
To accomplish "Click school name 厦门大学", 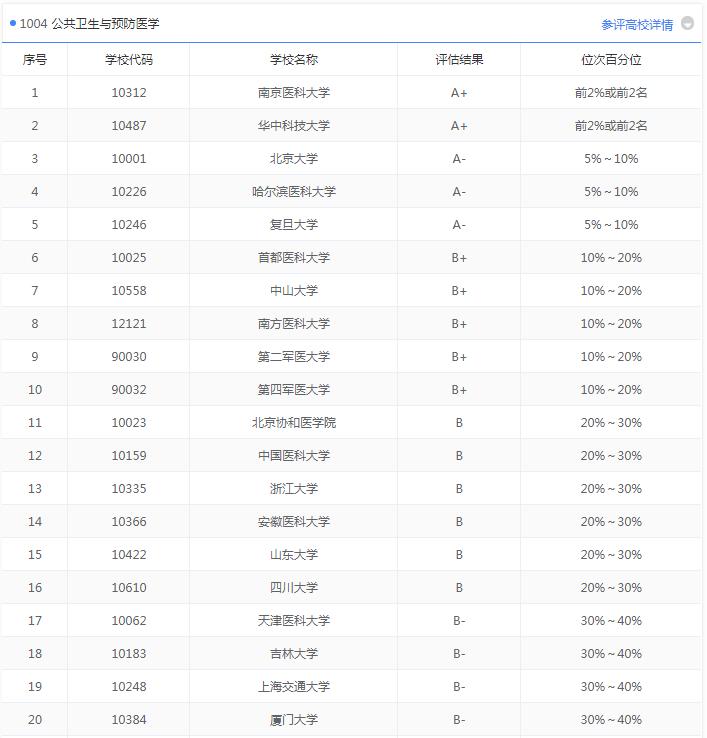I will 294,720.
